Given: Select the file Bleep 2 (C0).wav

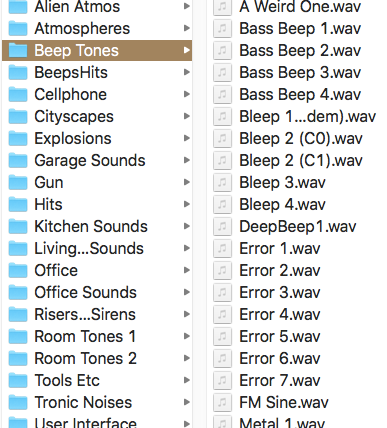Looking at the screenshot, I should click(x=301, y=138).
